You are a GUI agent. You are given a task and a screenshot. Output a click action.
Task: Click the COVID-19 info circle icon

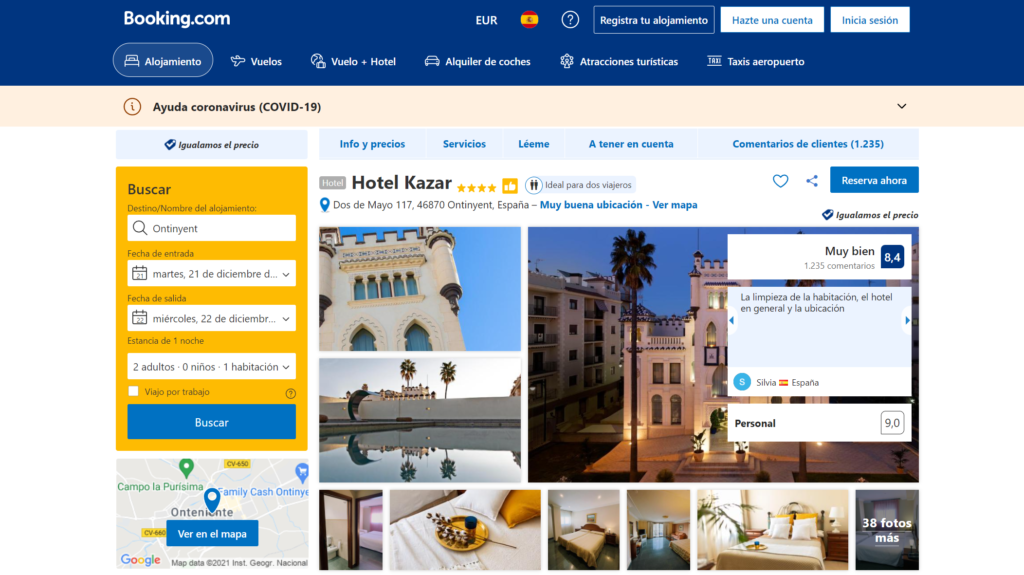[x=133, y=107]
